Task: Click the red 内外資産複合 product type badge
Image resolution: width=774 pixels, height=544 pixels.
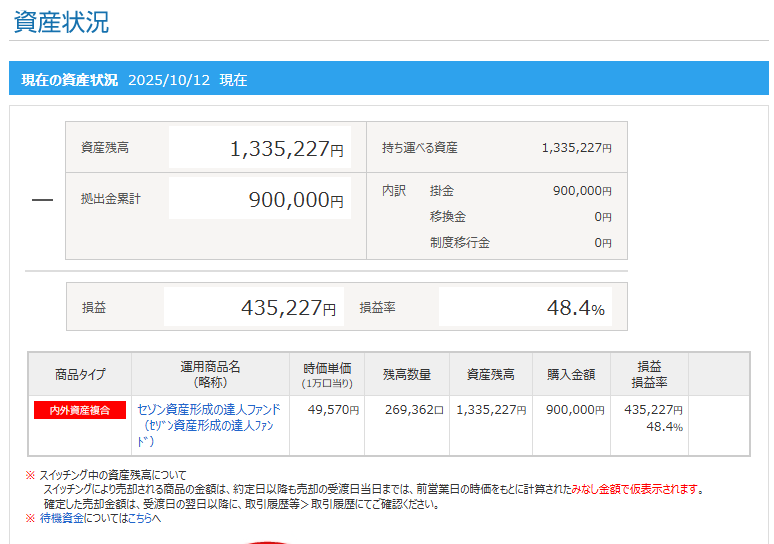Action: 80,410
